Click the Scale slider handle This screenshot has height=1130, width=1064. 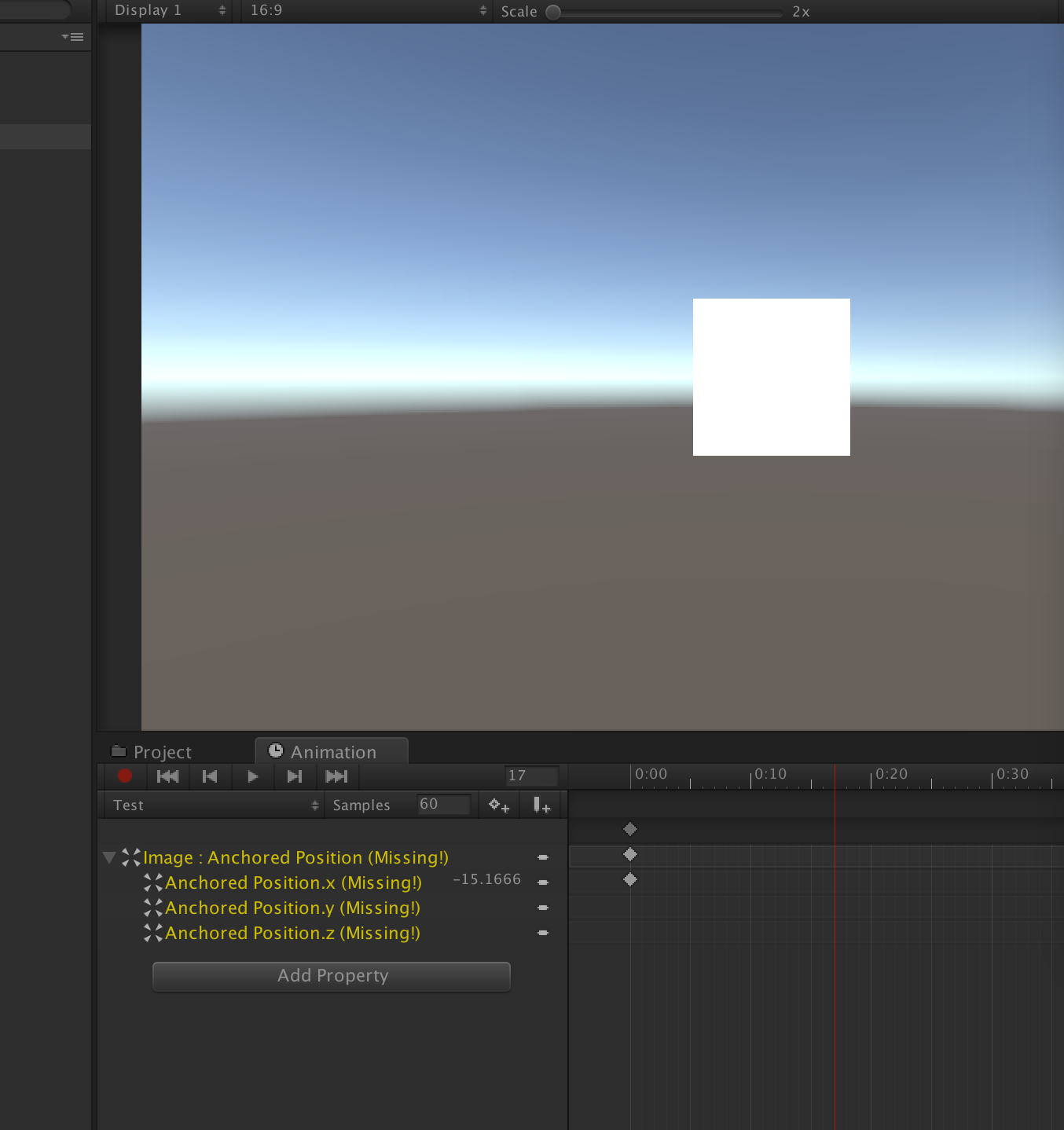point(553,12)
